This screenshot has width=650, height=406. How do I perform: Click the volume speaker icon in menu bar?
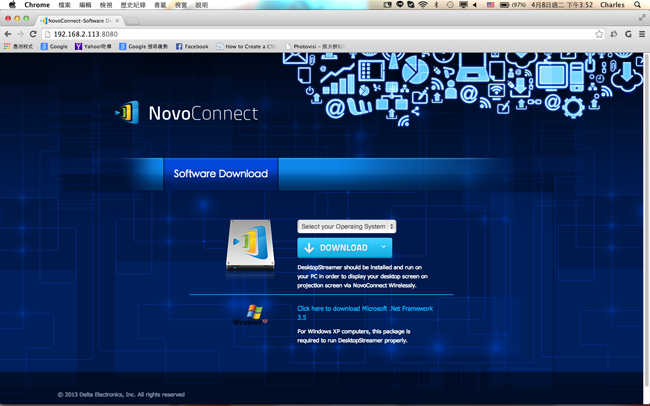pos(475,5)
